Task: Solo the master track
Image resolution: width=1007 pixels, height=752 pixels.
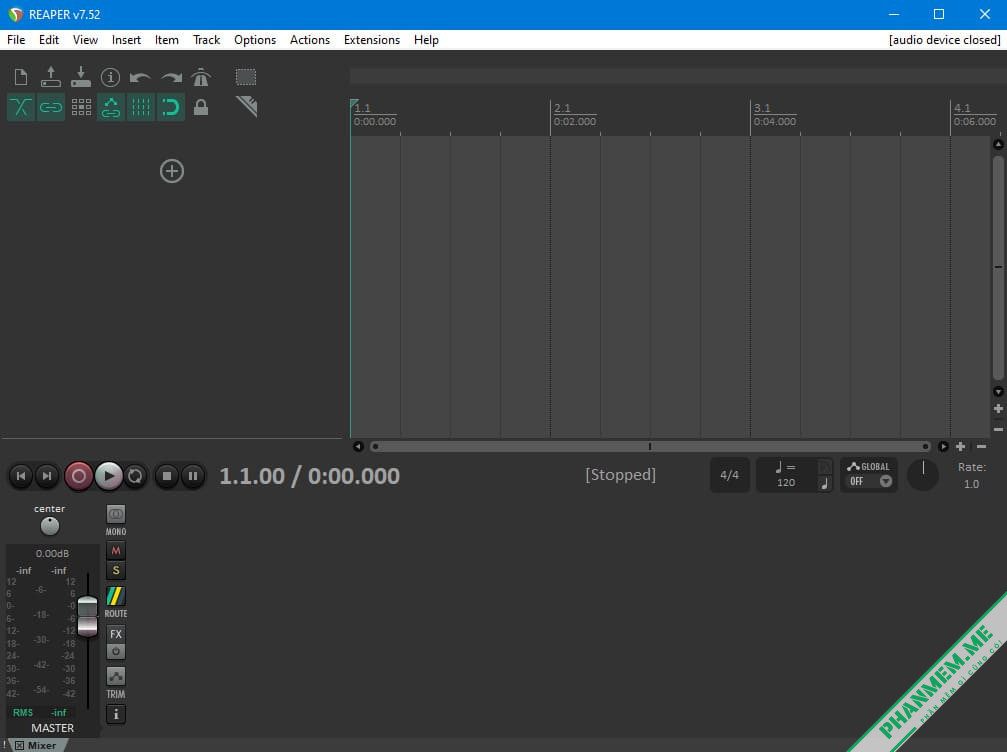Action: click(x=116, y=570)
